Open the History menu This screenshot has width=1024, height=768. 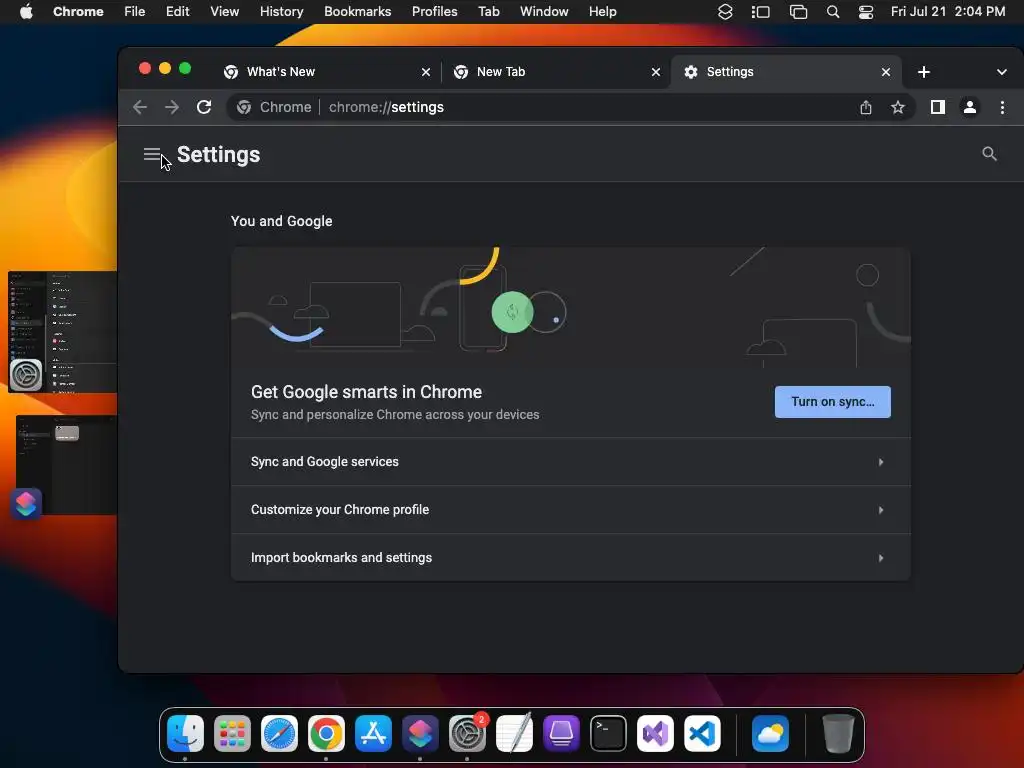pyautogui.click(x=281, y=12)
